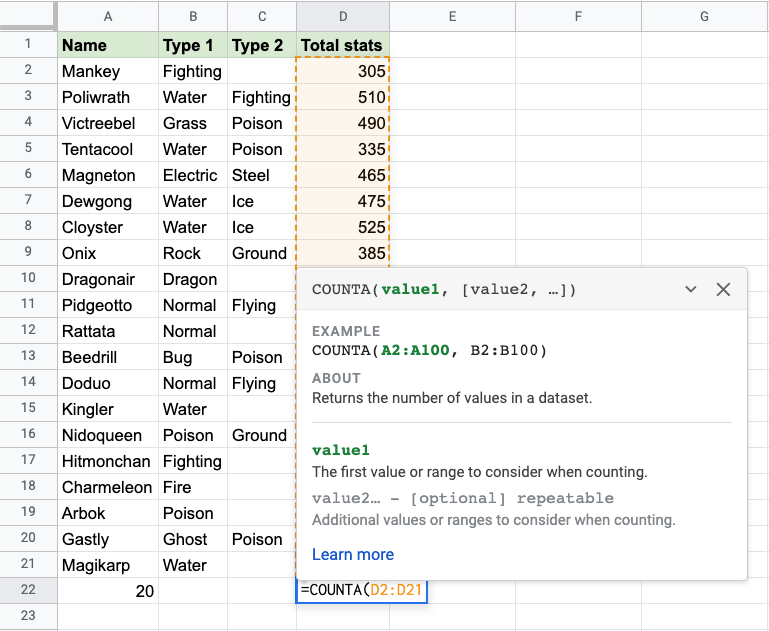Click the cell containing Mankey

(107, 71)
